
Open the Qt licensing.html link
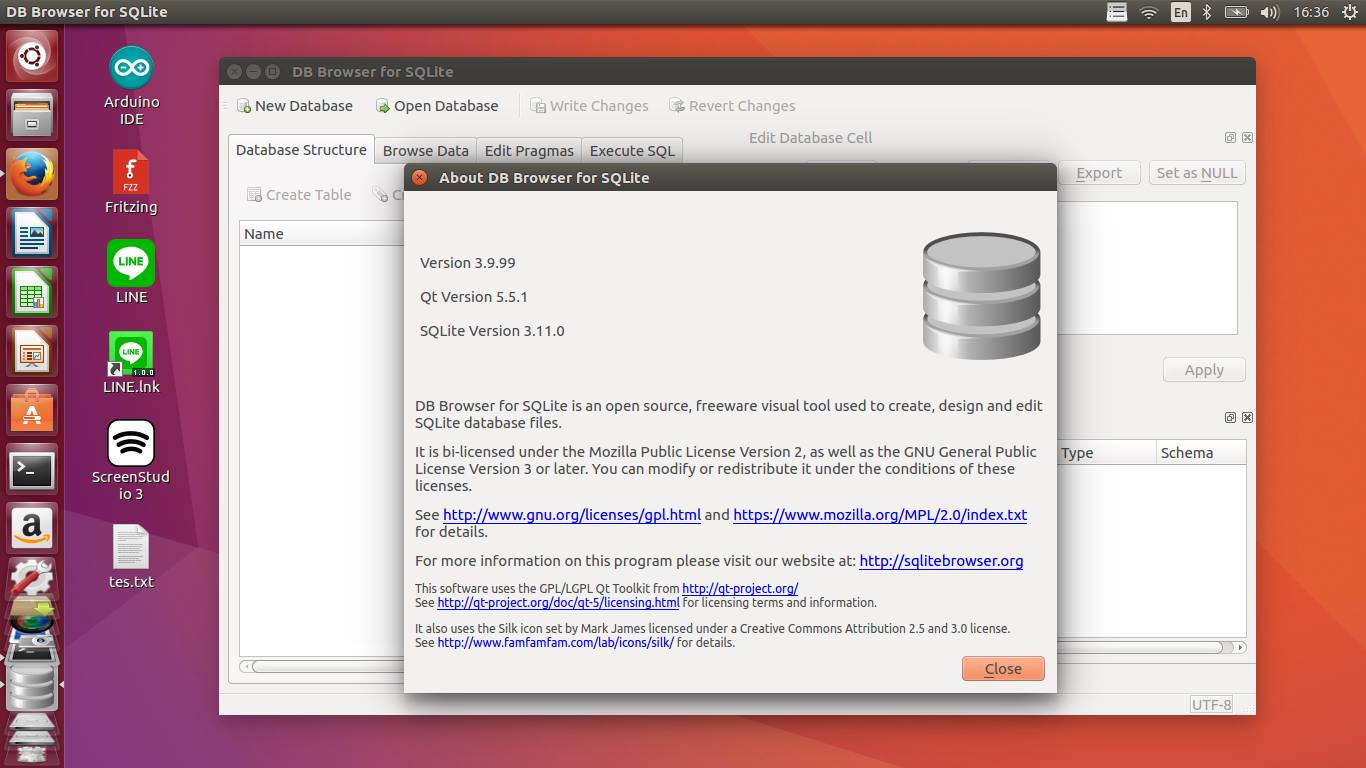[558, 603]
